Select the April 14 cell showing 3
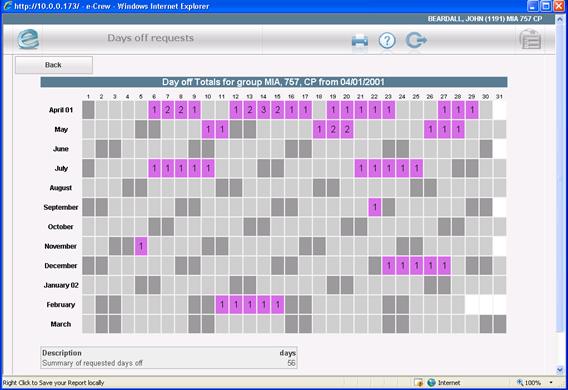This screenshot has height=390, width=568. click(x=263, y=110)
